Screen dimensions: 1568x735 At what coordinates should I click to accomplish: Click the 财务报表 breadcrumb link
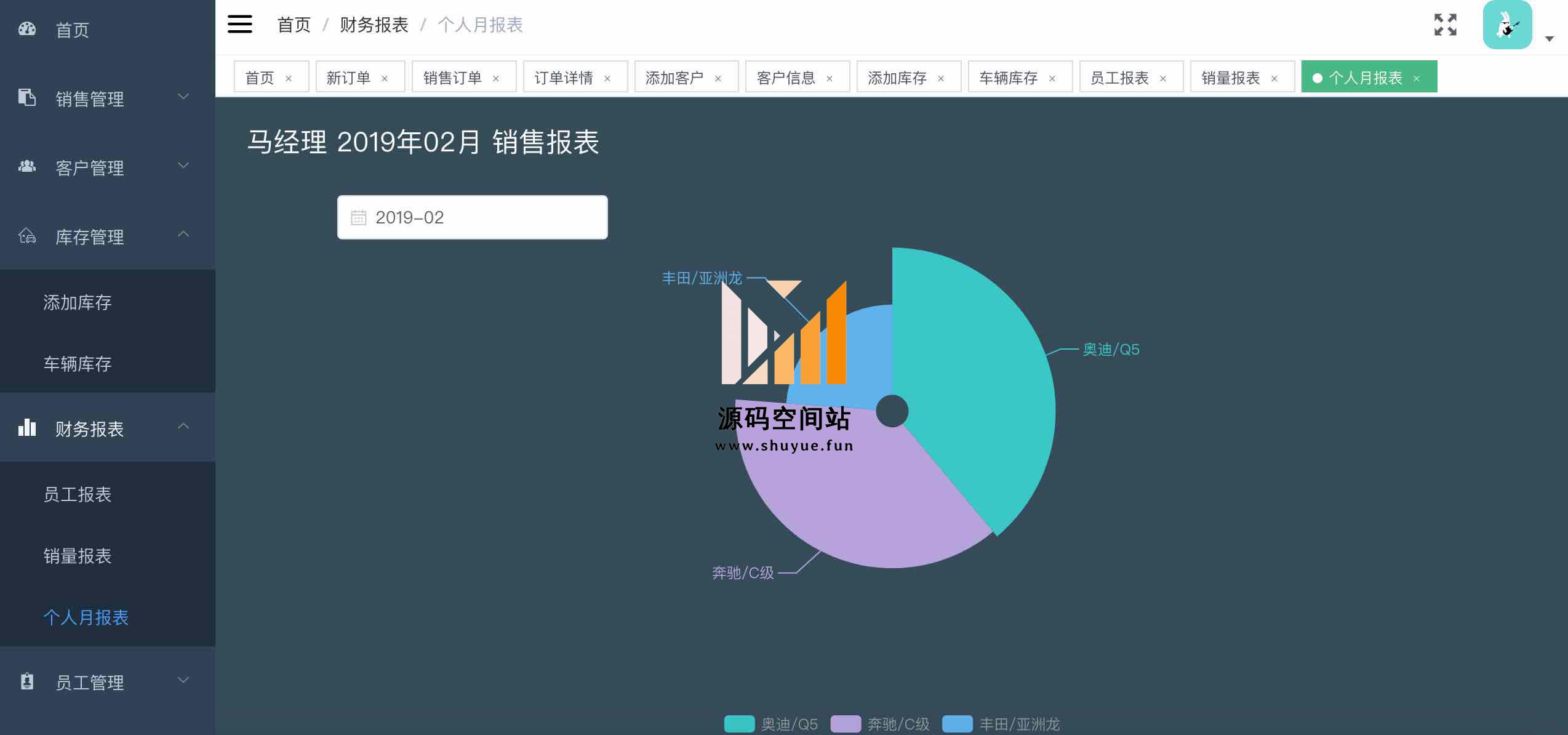pyautogui.click(x=374, y=25)
